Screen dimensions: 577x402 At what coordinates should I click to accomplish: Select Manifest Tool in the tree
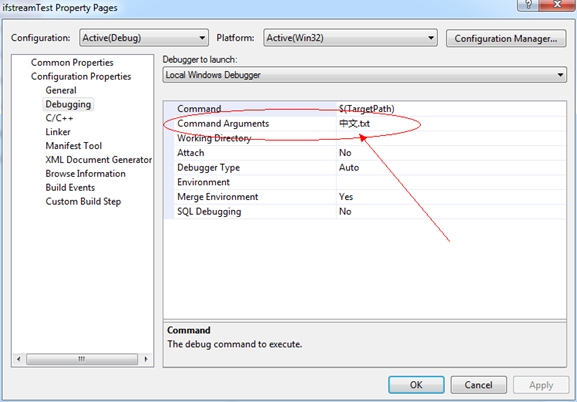74,146
